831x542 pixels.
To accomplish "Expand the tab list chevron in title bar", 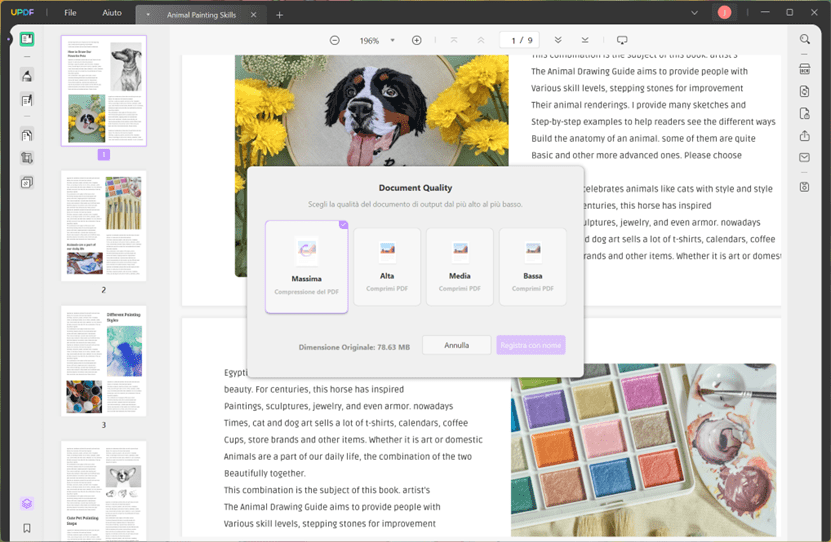I will (x=694, y=13).
